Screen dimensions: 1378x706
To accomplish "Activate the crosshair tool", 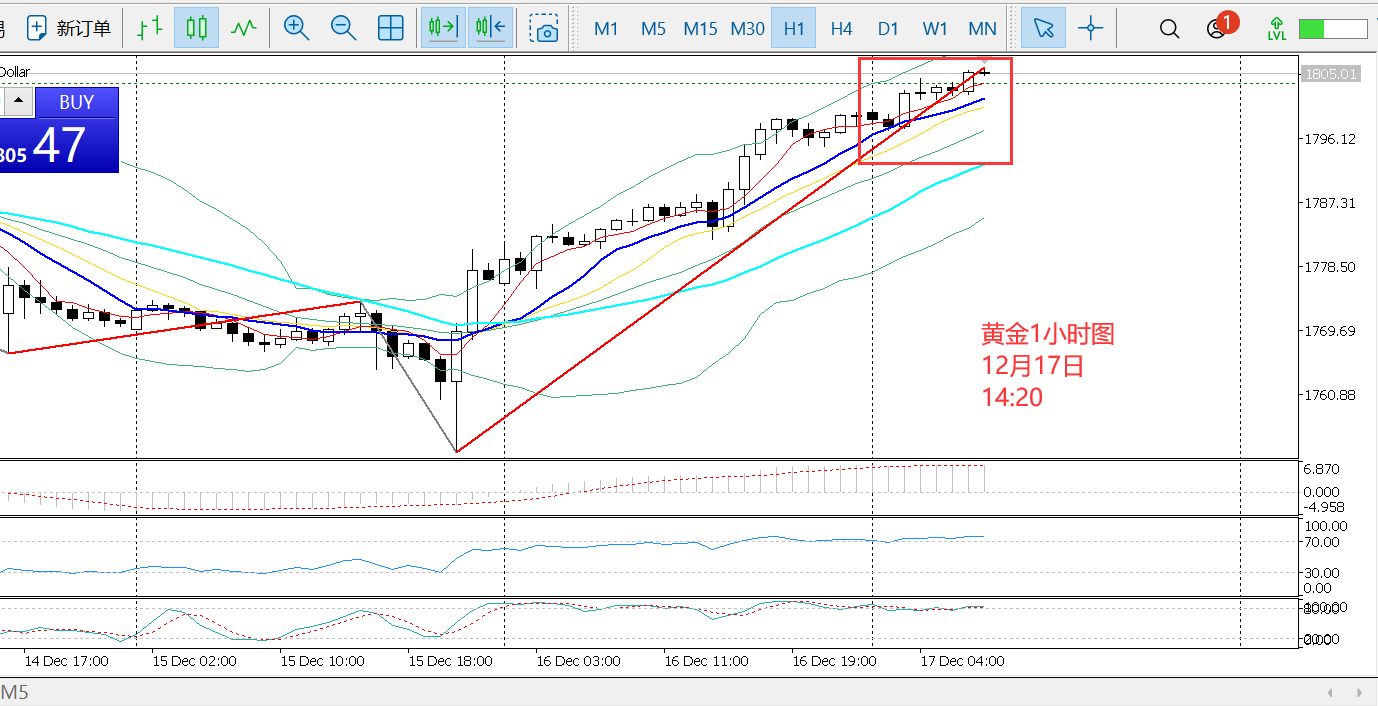I will [x=1091, y=28].
